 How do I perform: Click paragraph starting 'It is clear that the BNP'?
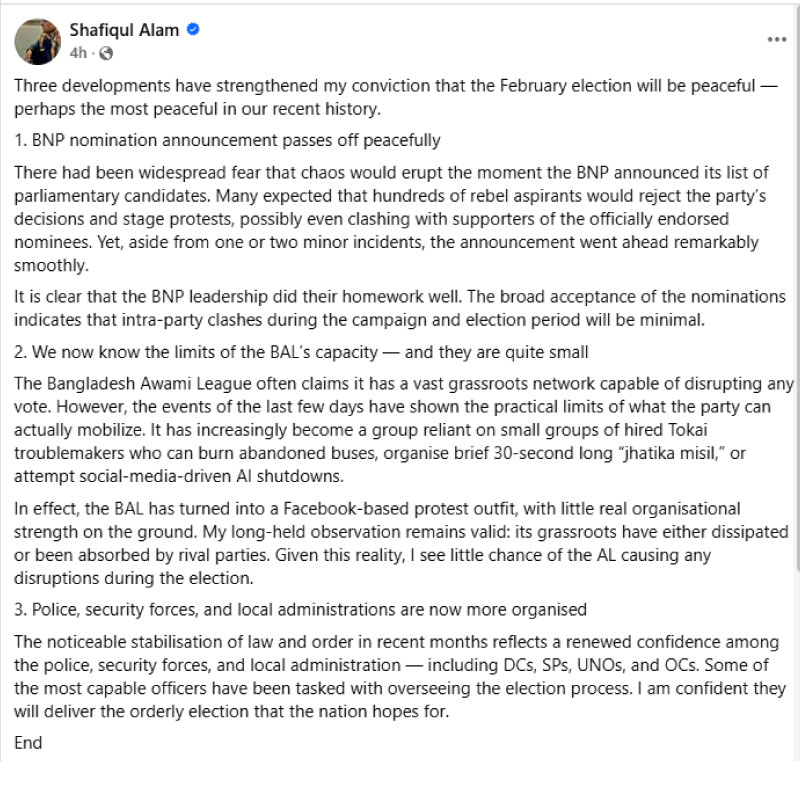pyautogui.click(x=399, y=308)
